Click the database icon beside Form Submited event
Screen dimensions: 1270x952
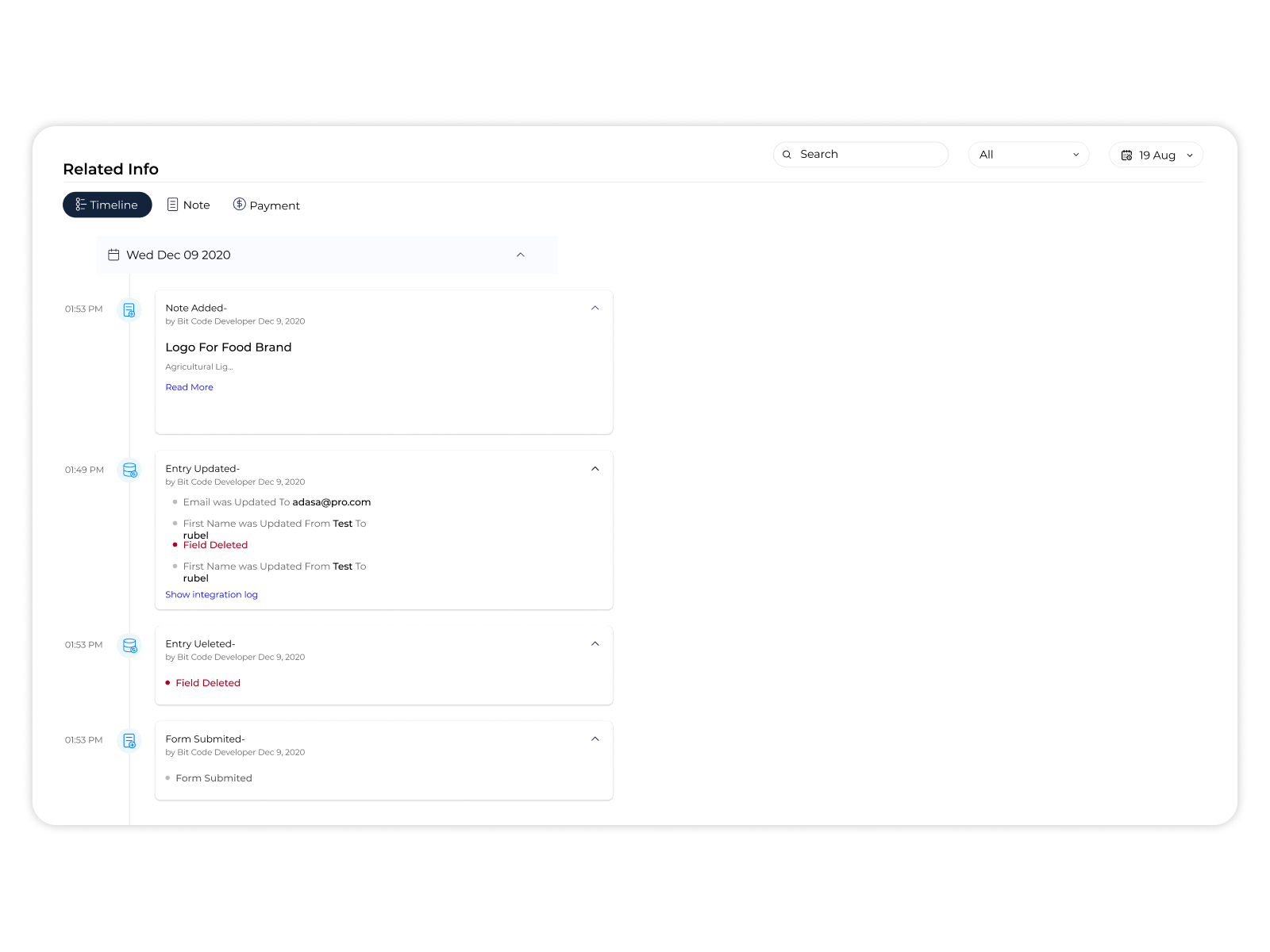click(x=129, y=740)
